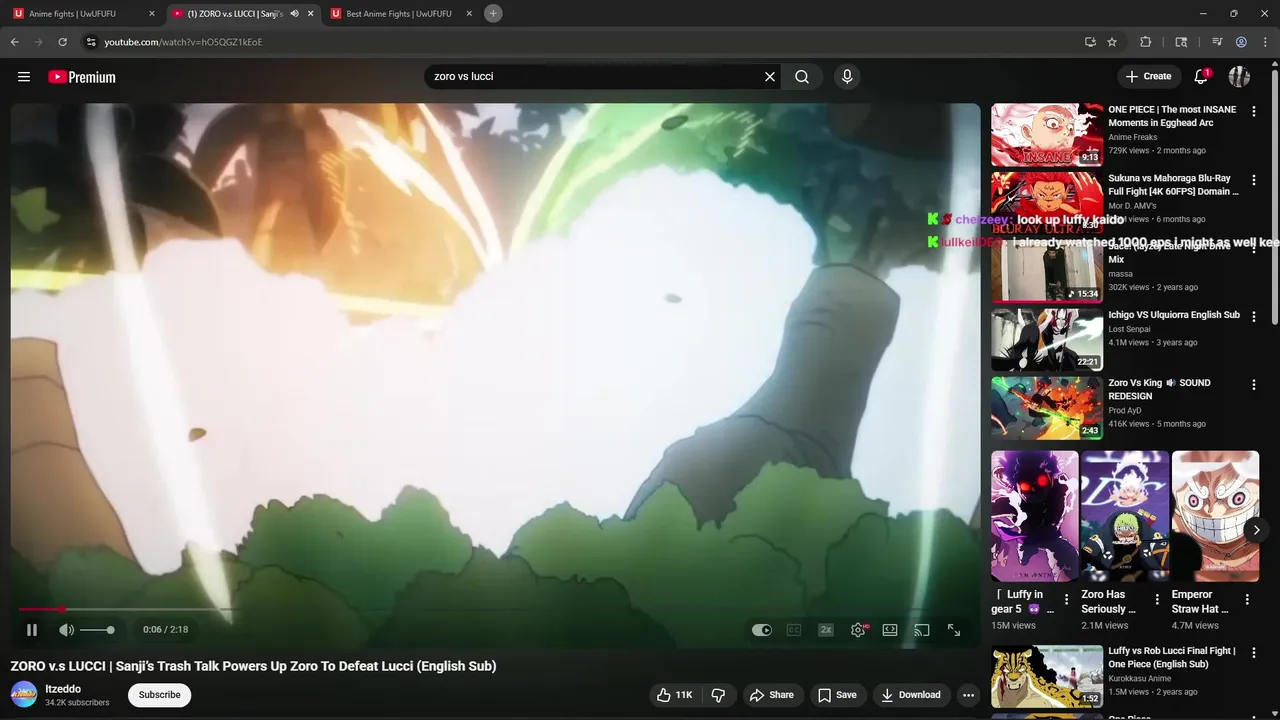Screen dimensions: 1280x720
Task: Mute the video volume speaker
Action: 66,630
